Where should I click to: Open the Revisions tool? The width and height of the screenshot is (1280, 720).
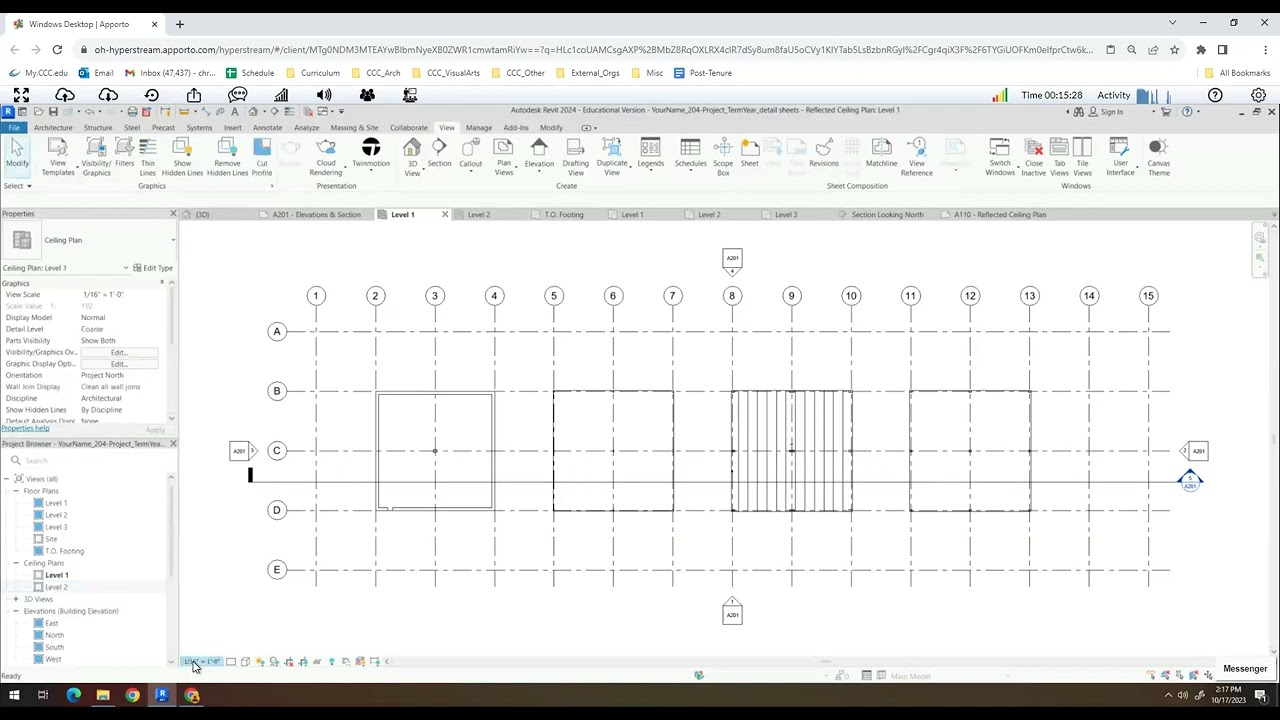coord(824,152)
